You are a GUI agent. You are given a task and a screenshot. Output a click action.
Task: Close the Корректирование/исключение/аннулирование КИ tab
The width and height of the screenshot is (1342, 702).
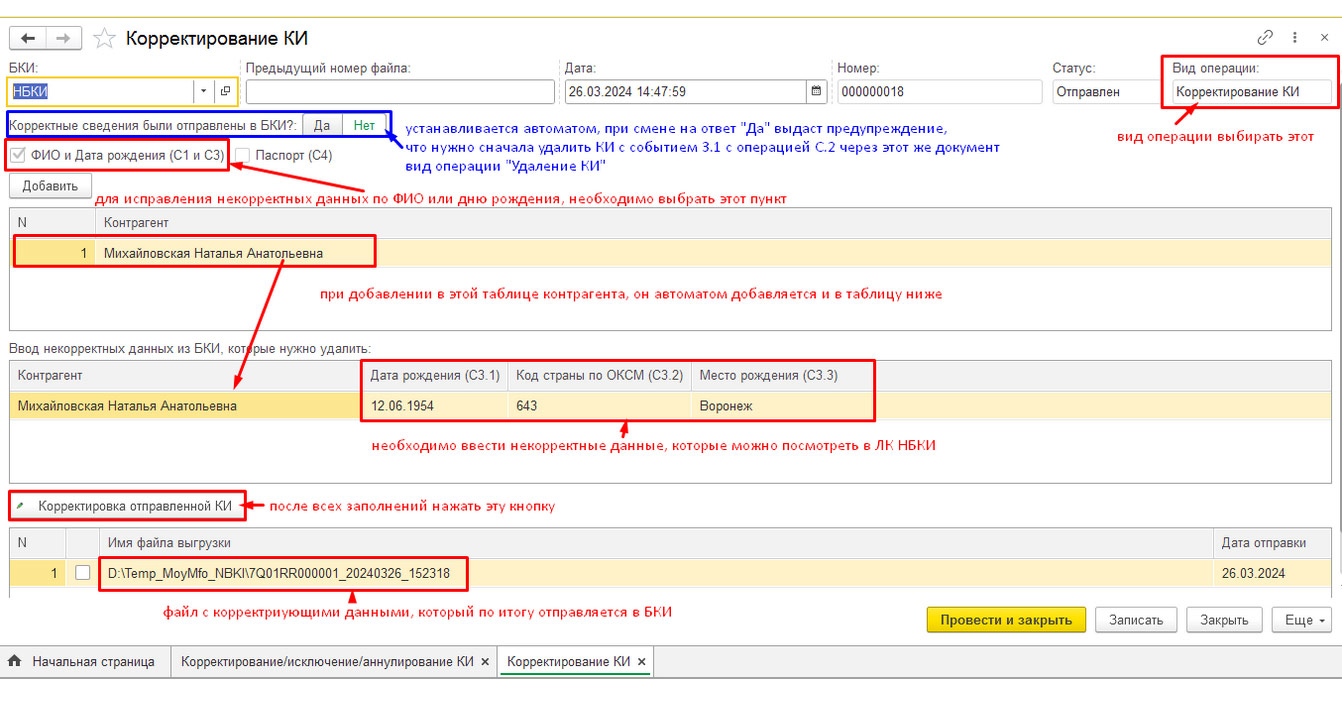485,662
